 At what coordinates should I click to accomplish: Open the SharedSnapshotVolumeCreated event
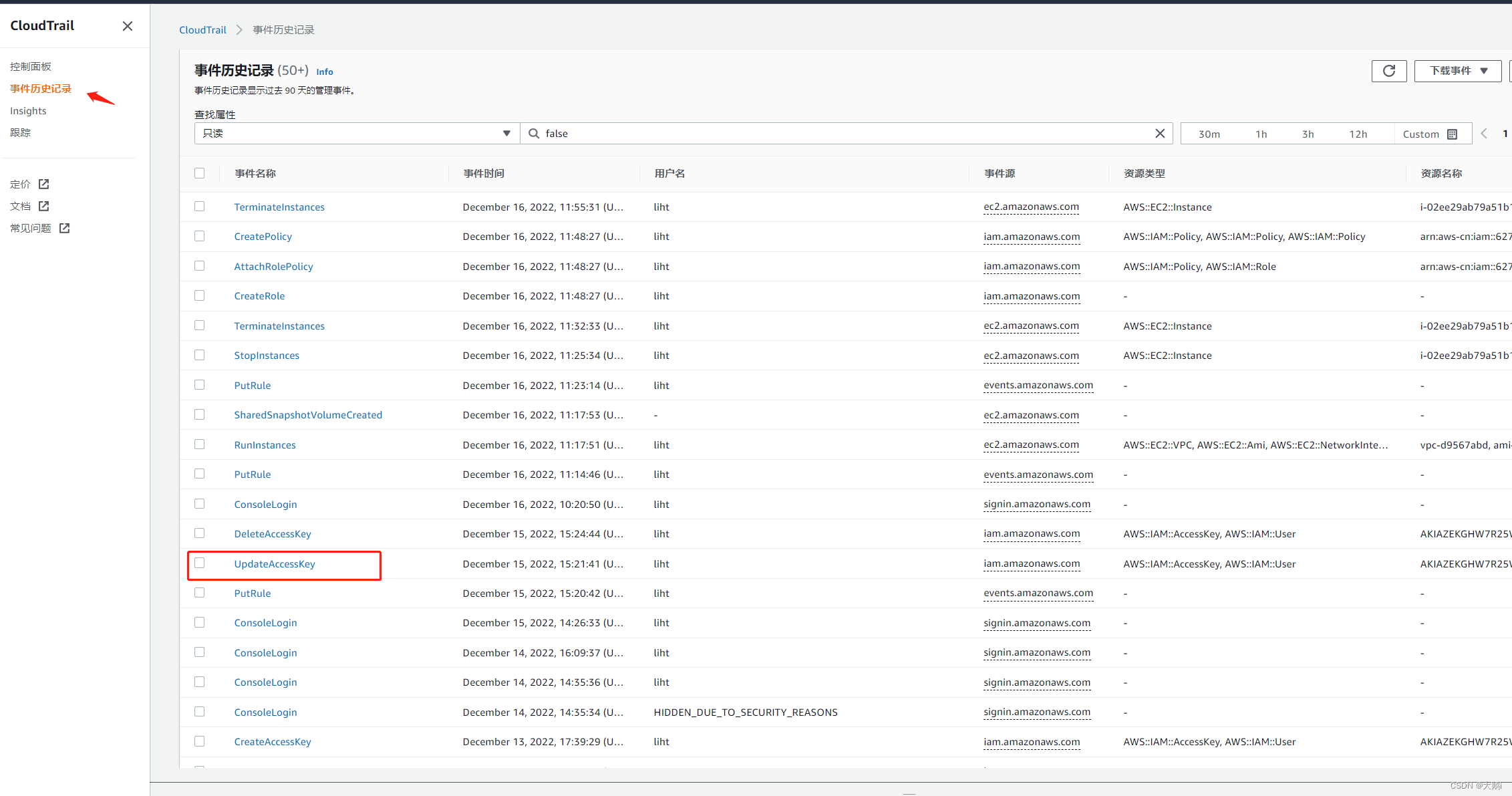pyautogui.click(x=308, y=415)
